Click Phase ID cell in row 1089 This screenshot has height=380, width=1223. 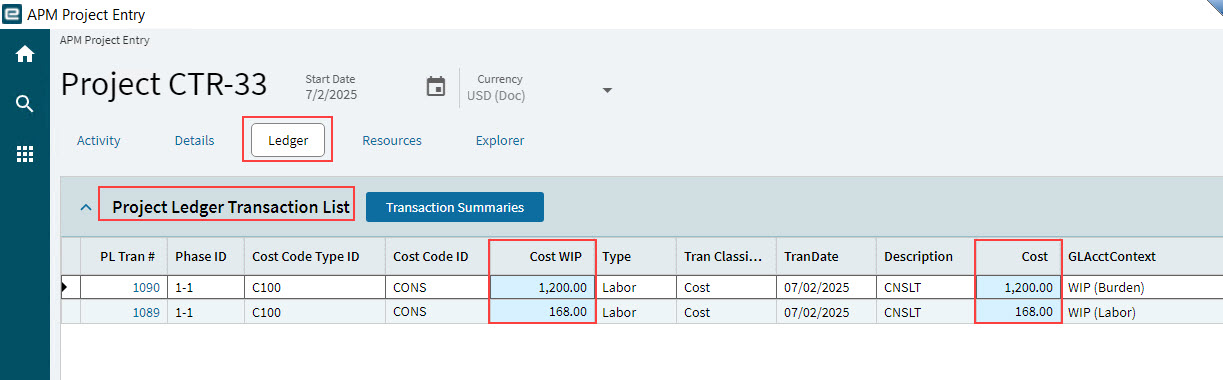205,312
